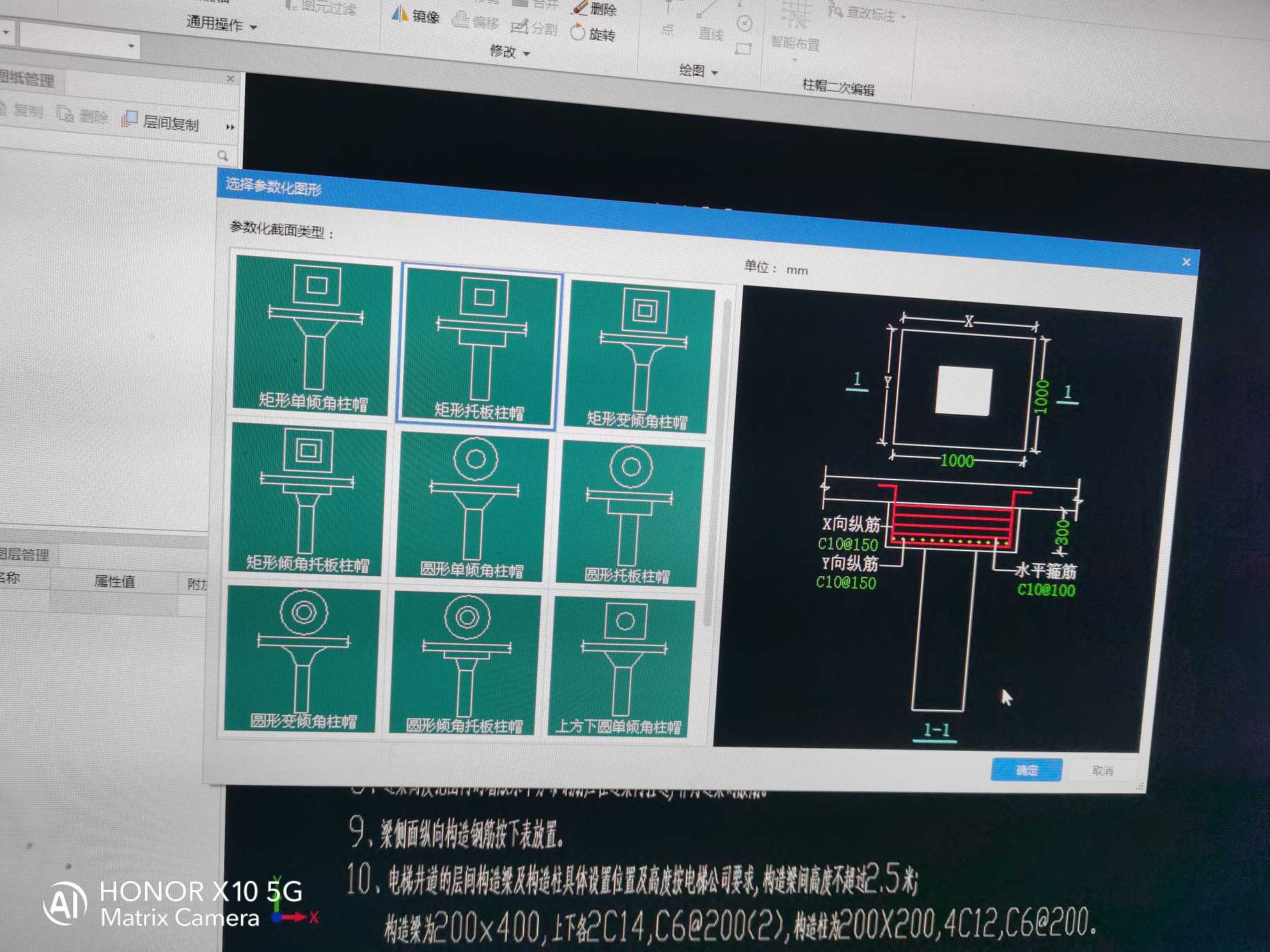Click the 柱帽二次编辑 group label

(838, 87)
